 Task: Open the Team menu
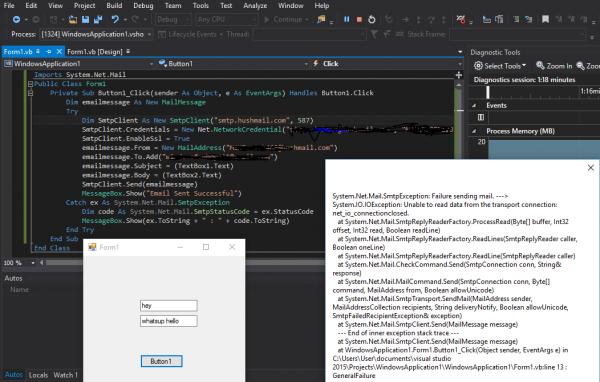(x=173, y=6)
